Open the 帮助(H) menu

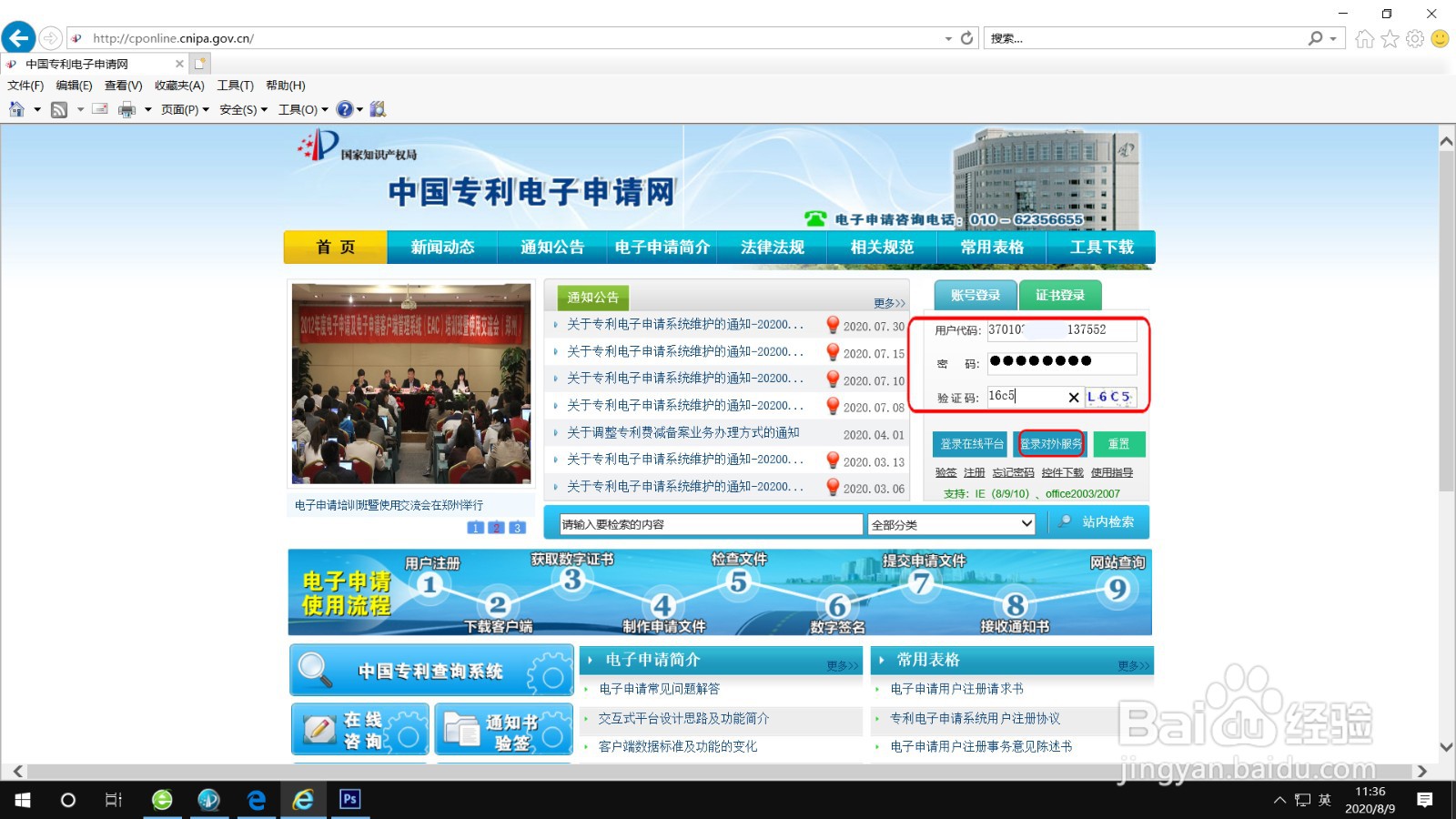[286, 86]
